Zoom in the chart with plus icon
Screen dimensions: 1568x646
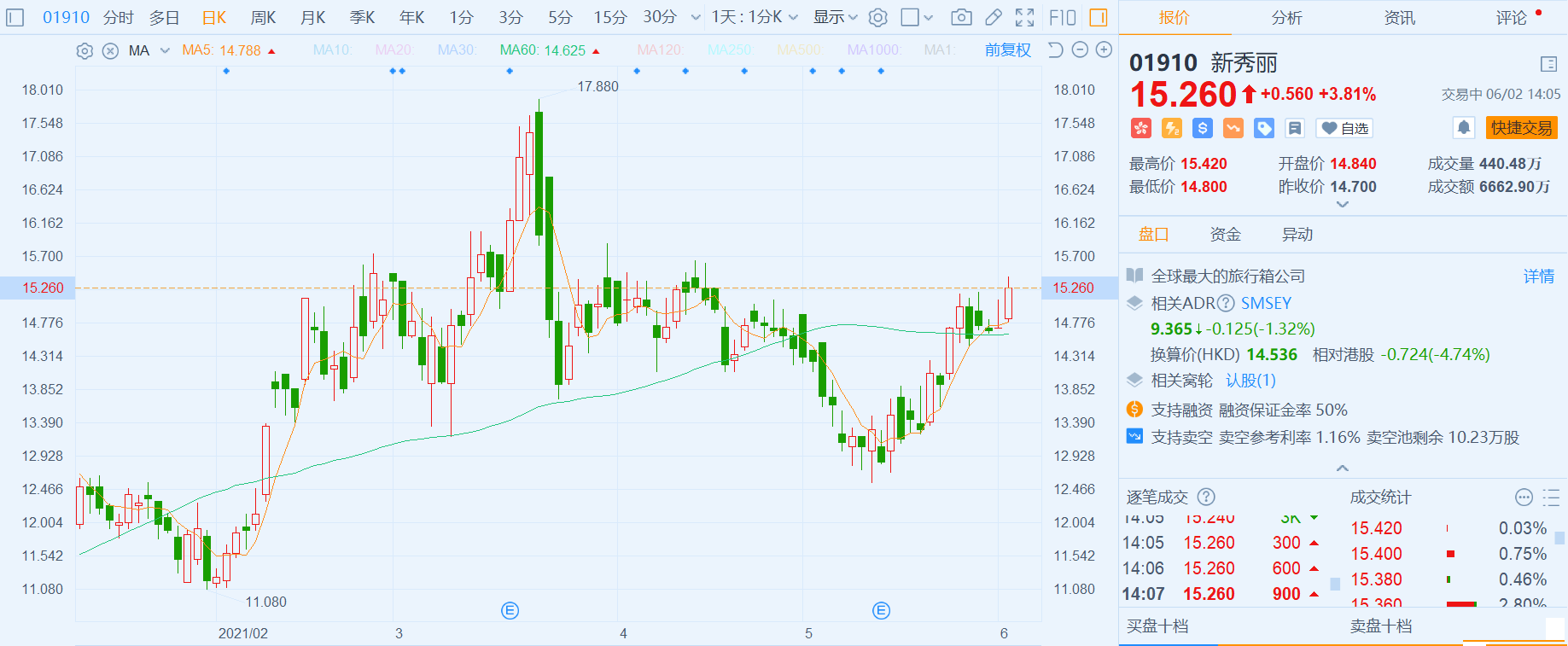pos(1104,49)
